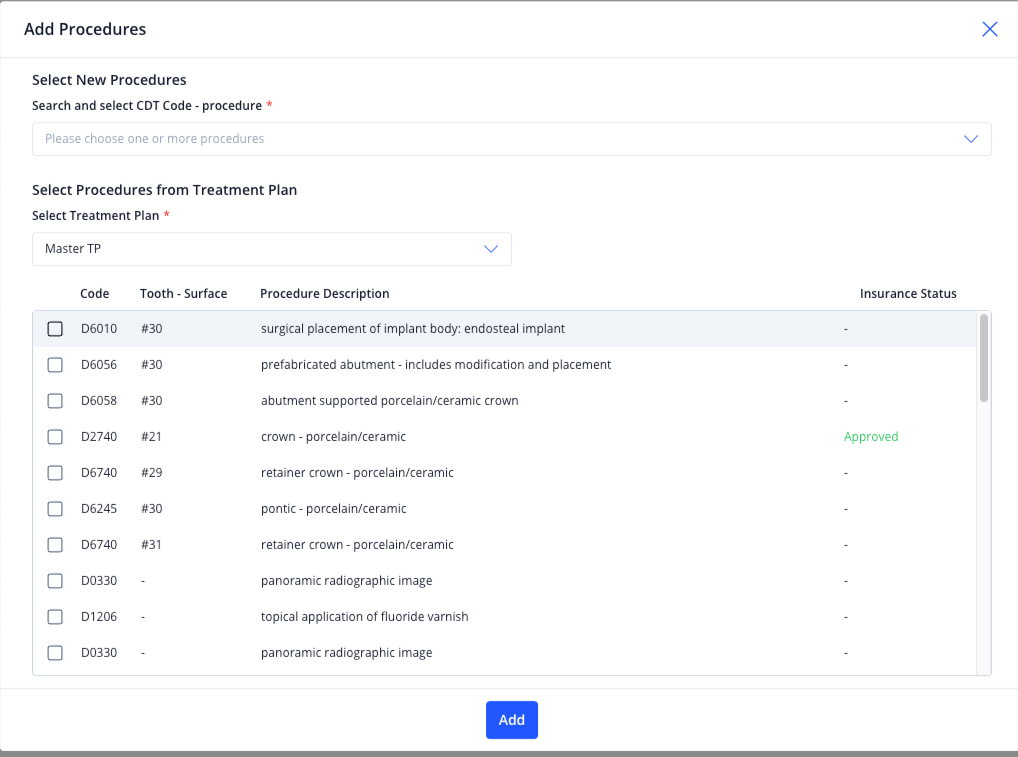Click the chevron of the procedures search field
Viewport: 1018px width, 757px height.
[971, 139]
